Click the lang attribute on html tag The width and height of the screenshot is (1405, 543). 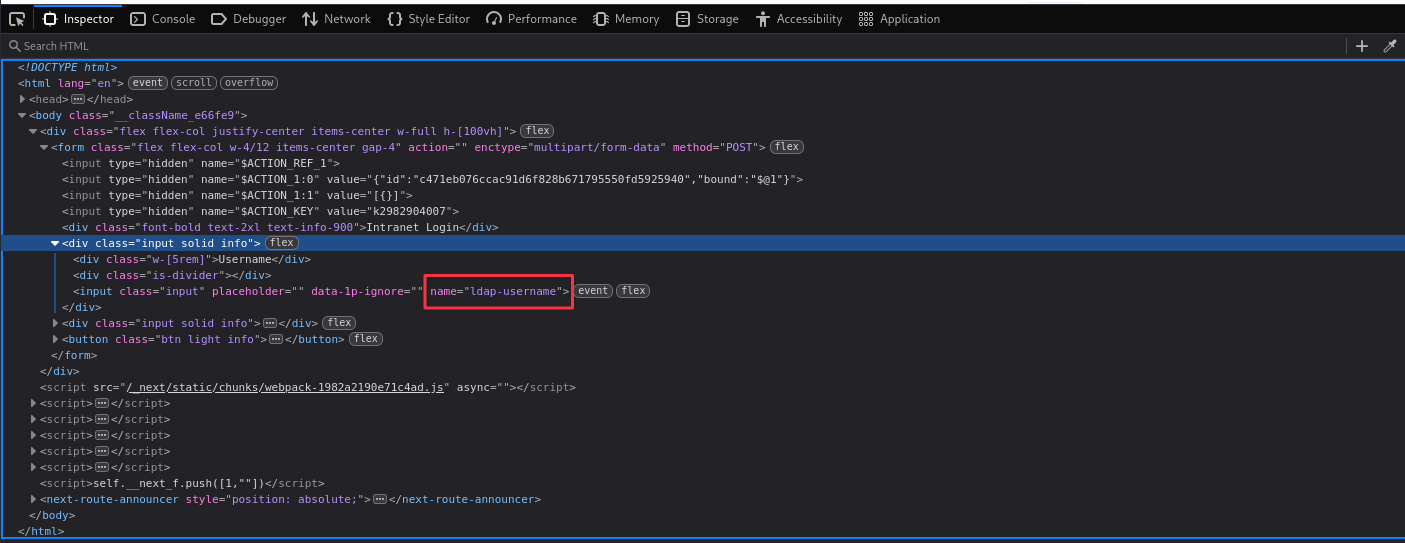(87, 83)
